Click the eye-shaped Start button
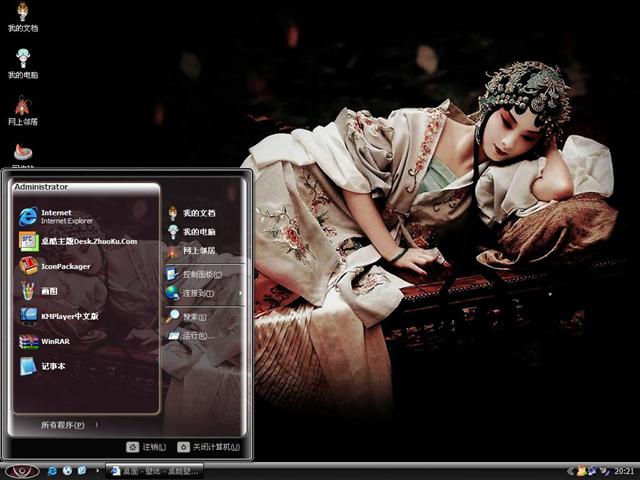This screenshot has width=640, height=480. point(22,470)
